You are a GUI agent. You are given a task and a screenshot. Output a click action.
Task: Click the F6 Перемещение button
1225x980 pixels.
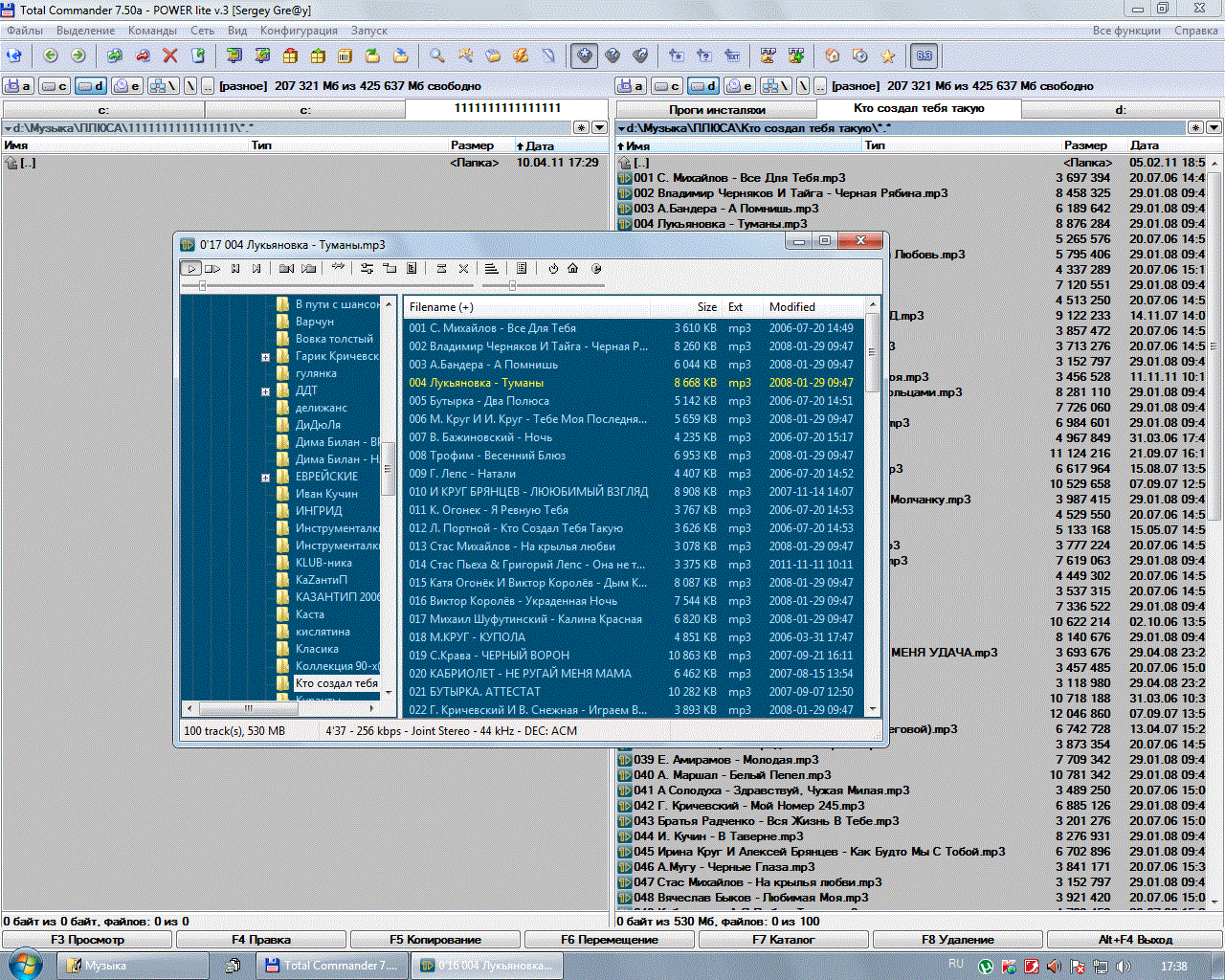click(x=610, y=940)
